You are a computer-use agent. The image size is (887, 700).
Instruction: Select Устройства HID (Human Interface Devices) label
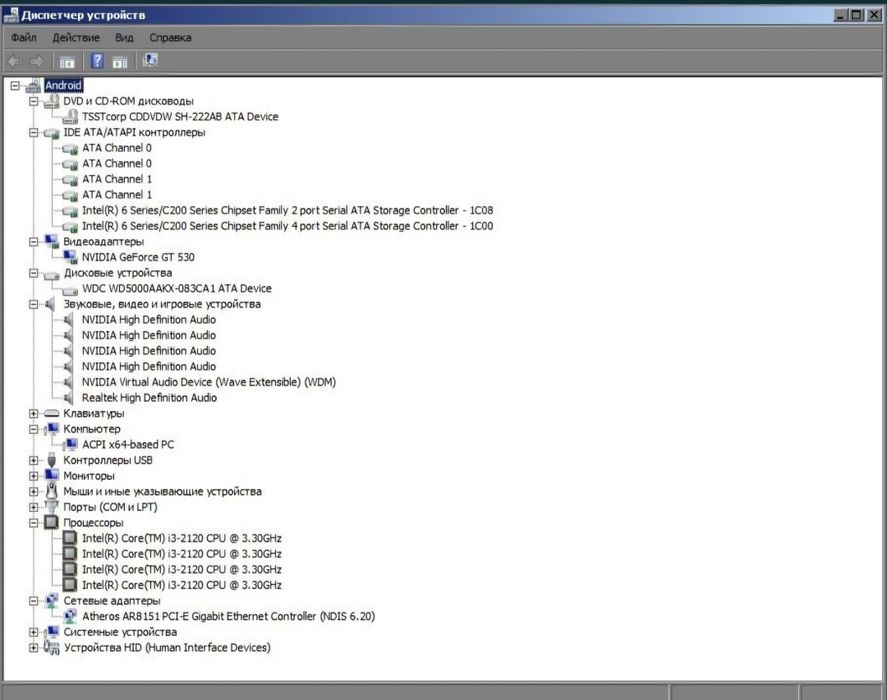coord(167,647)
